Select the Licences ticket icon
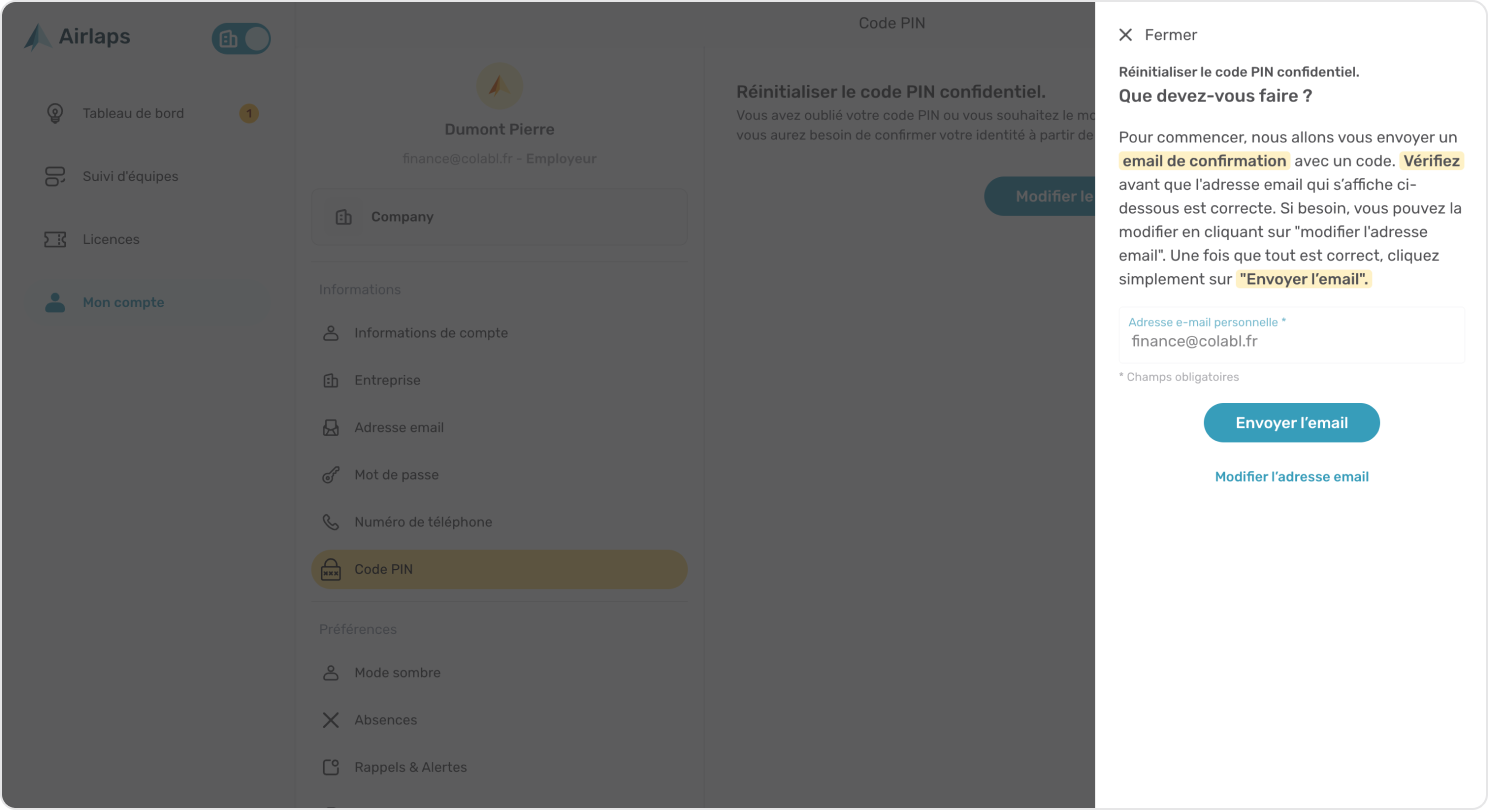Screen dimensions: 1488x810 coord(55,239)
